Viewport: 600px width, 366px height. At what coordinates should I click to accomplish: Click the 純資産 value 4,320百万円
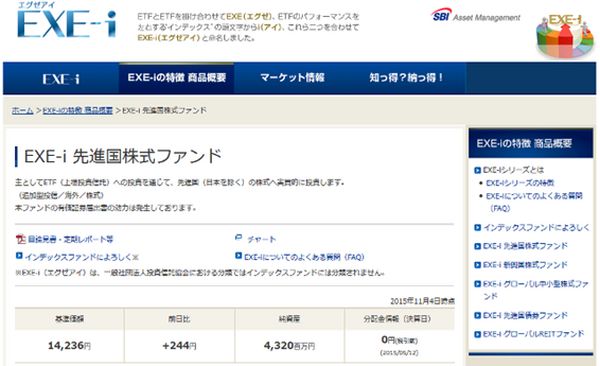tap(289, 346)
